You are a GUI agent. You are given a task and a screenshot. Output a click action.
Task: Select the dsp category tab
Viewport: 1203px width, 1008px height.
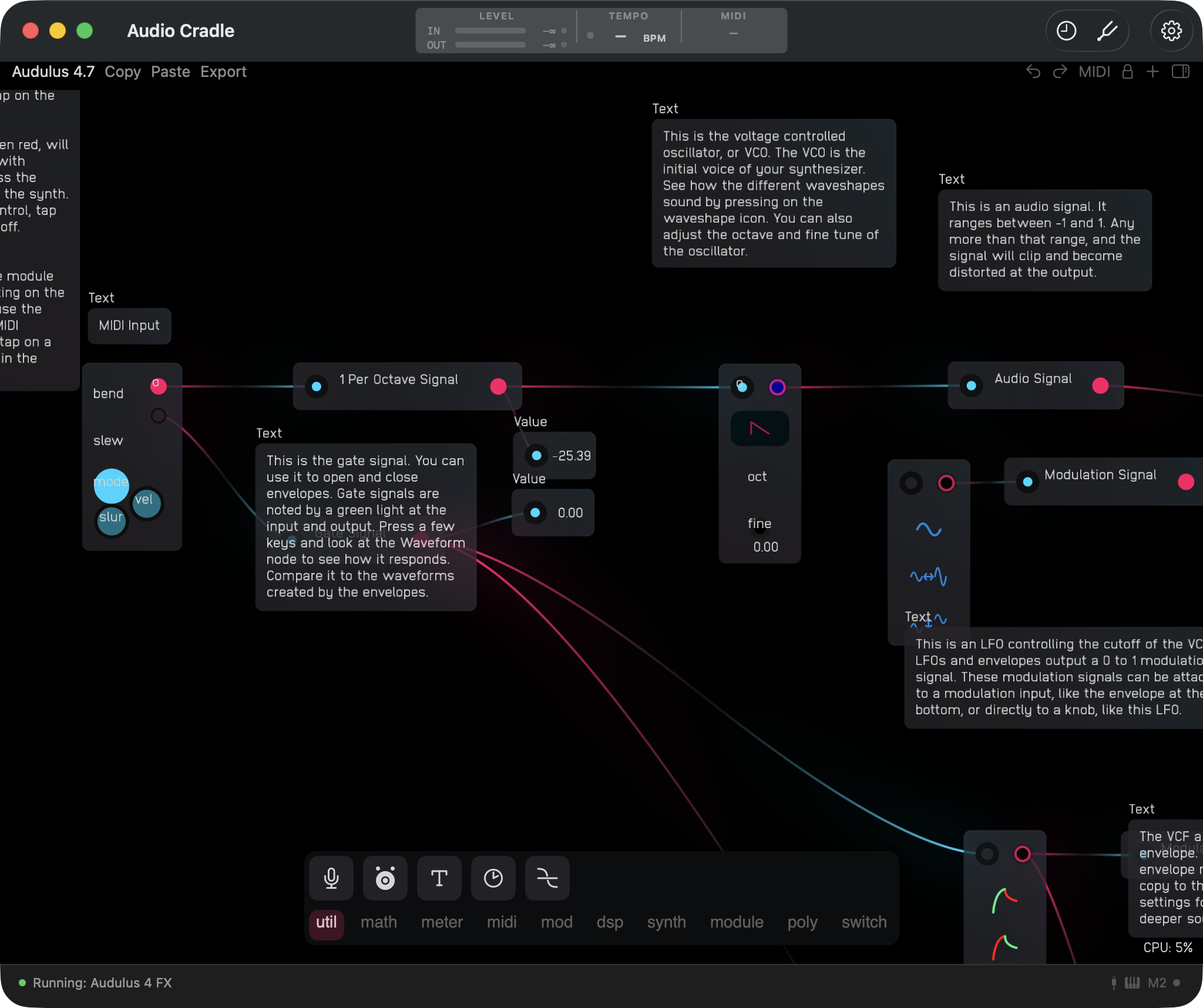[x=610, y=922]
